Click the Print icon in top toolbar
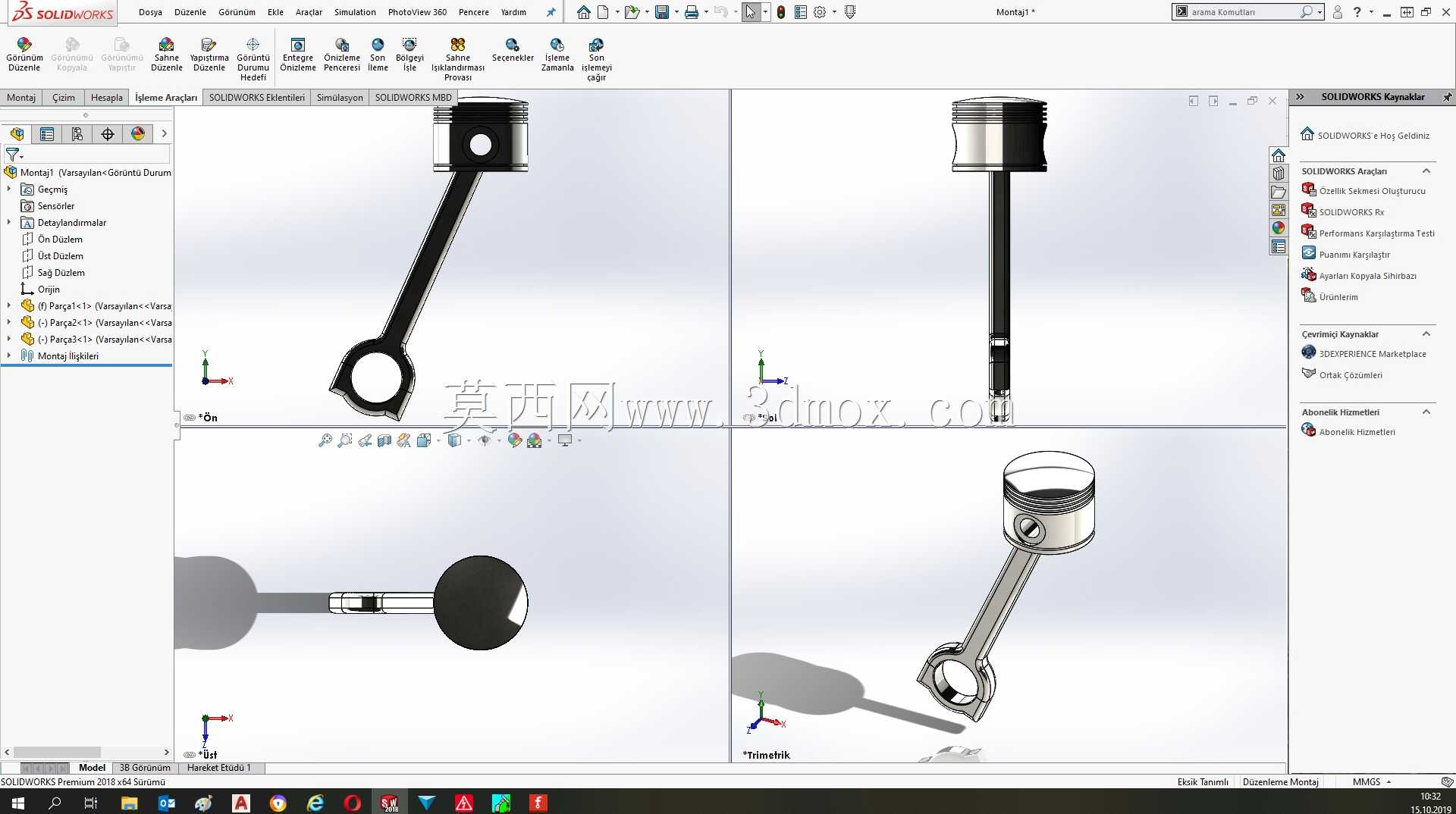Image resolution: width=1456 pixels, height=814 pixels. 691,12
